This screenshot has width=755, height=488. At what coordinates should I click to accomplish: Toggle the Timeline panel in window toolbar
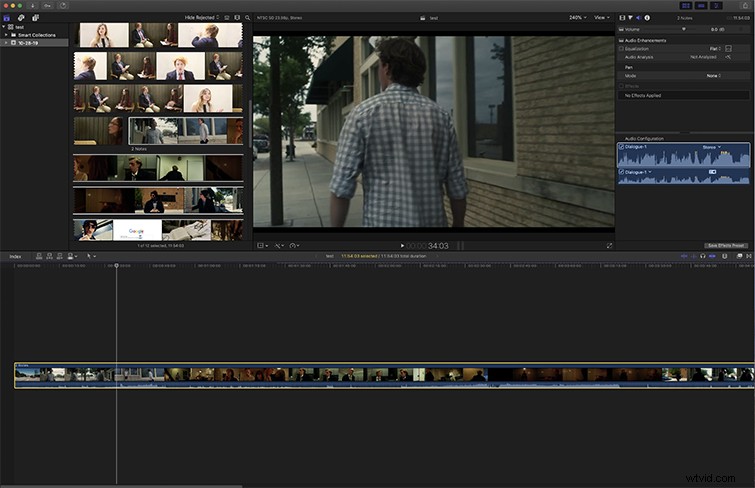point(701,6)
